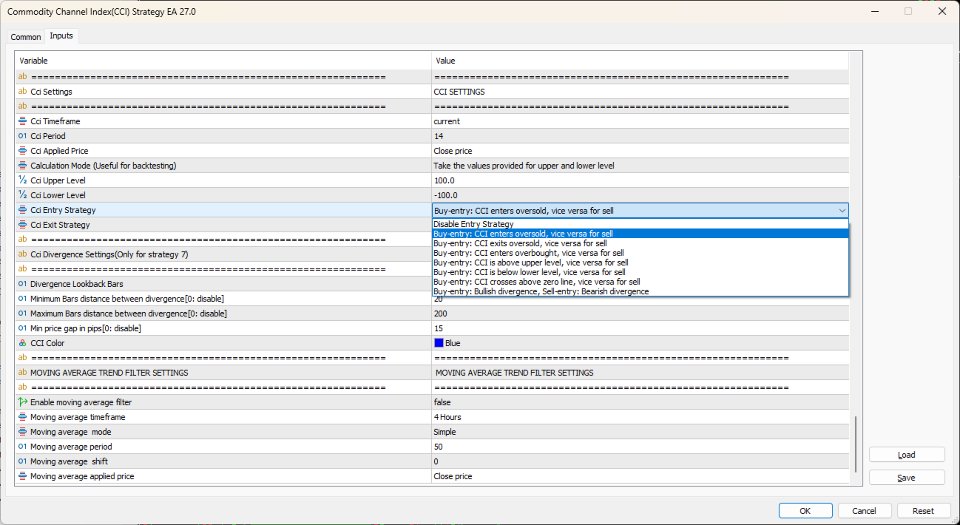
Task: Confirm settings with the OK button
Action: 805,511
